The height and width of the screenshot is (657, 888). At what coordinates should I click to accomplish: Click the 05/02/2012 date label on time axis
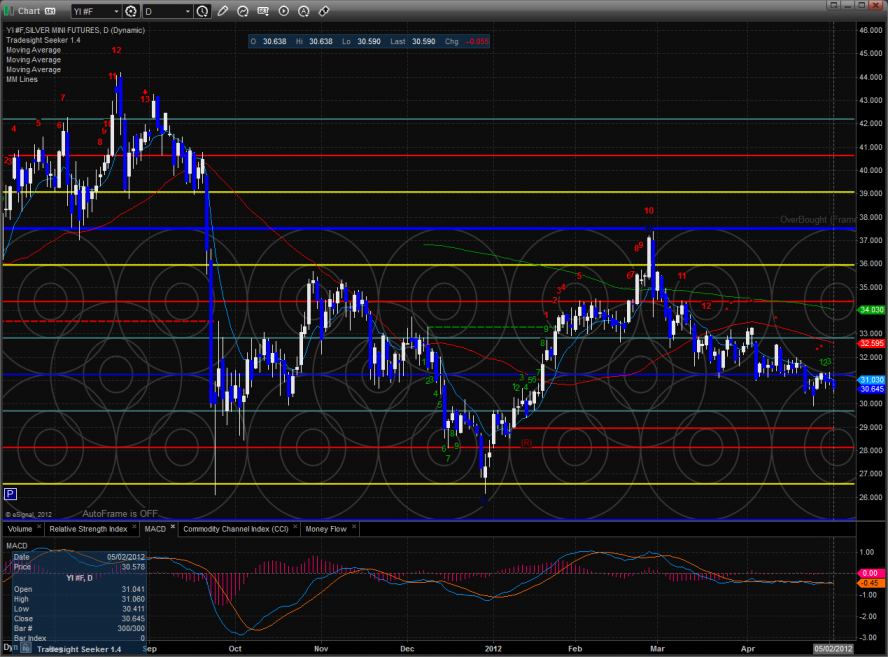coord(833,648)
